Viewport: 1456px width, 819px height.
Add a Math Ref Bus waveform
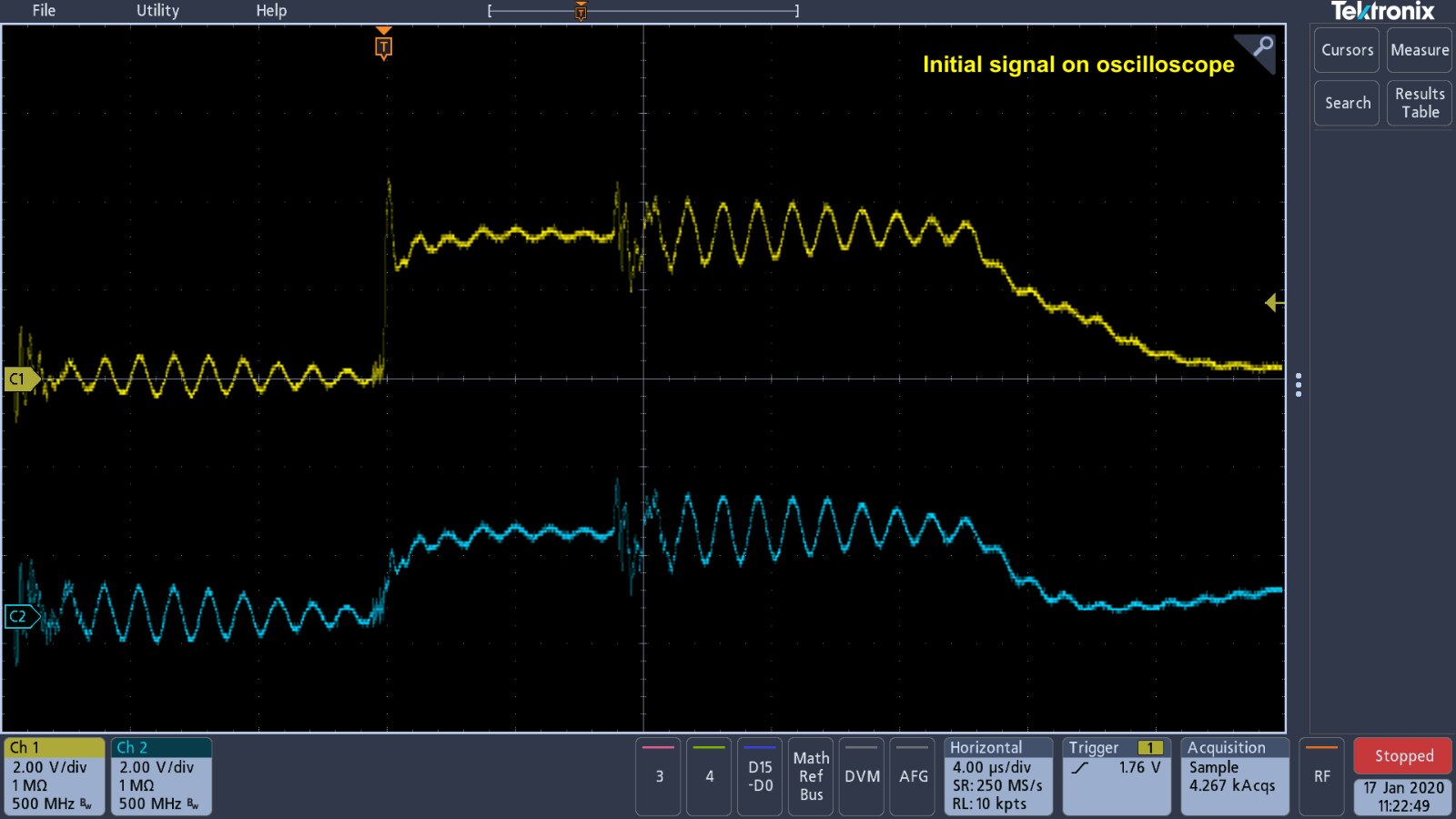point(811,775)
